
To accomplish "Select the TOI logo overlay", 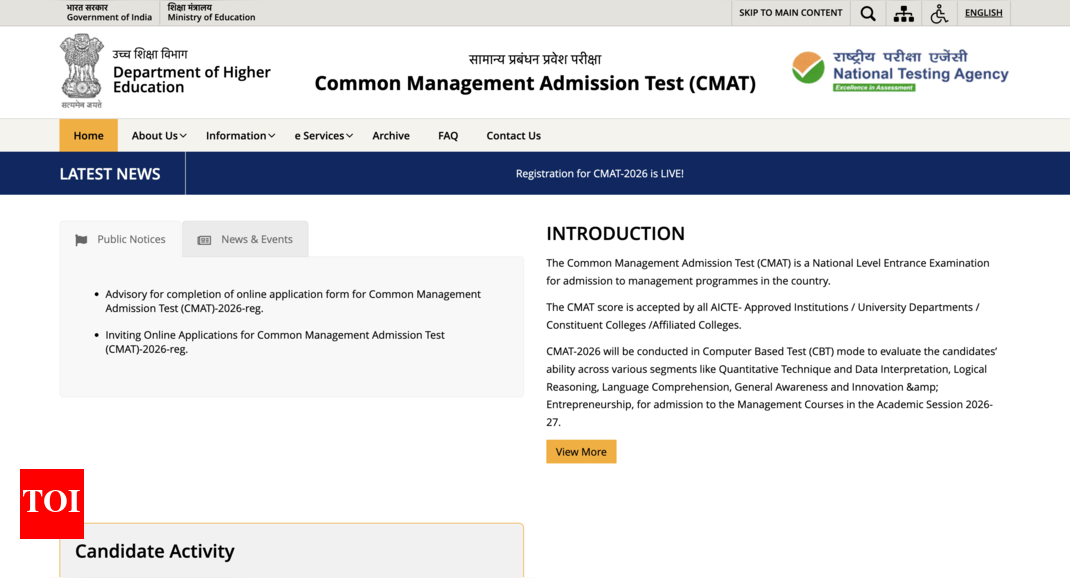I will [51, 505].
